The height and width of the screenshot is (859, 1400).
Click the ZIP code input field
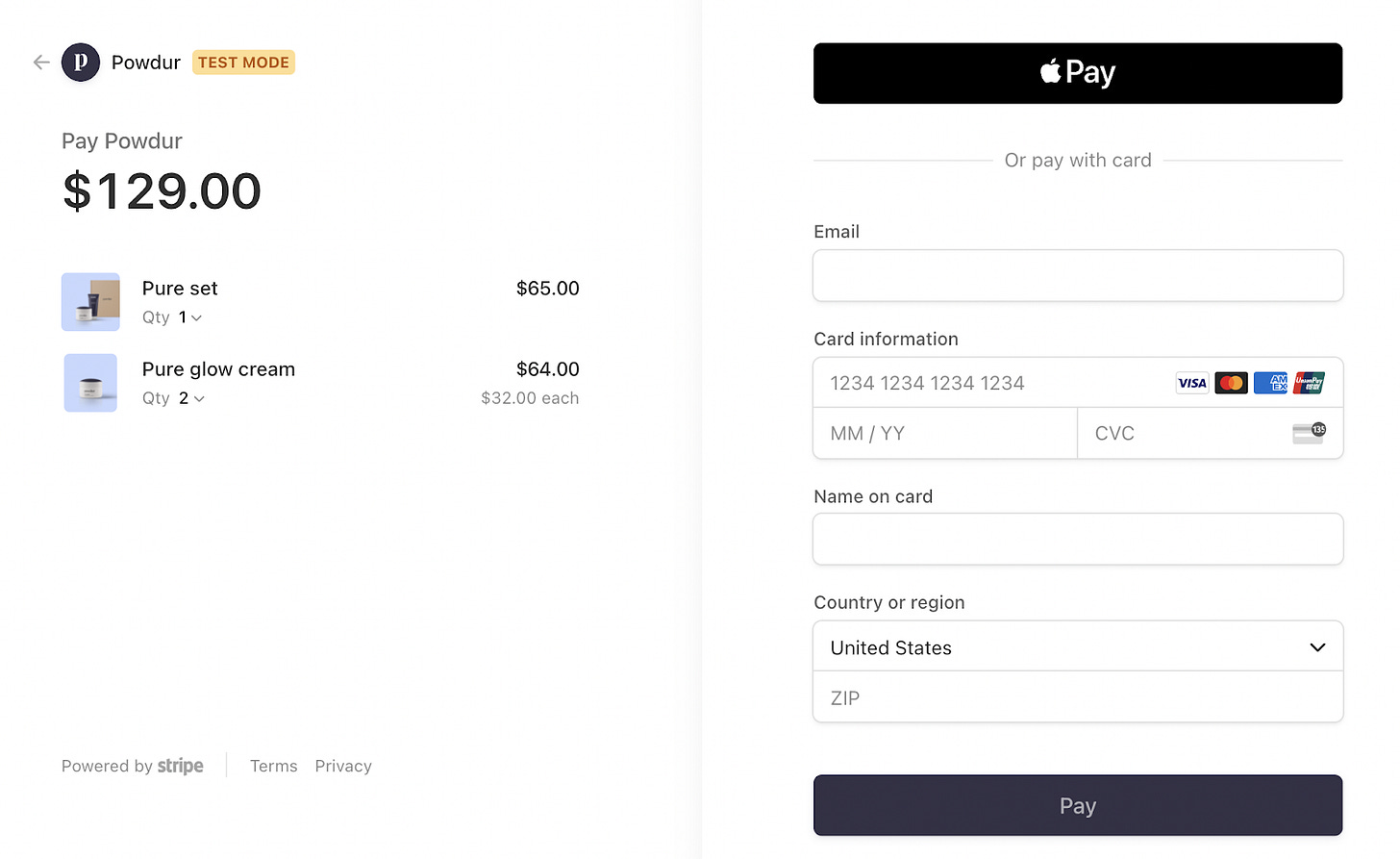1078,697
